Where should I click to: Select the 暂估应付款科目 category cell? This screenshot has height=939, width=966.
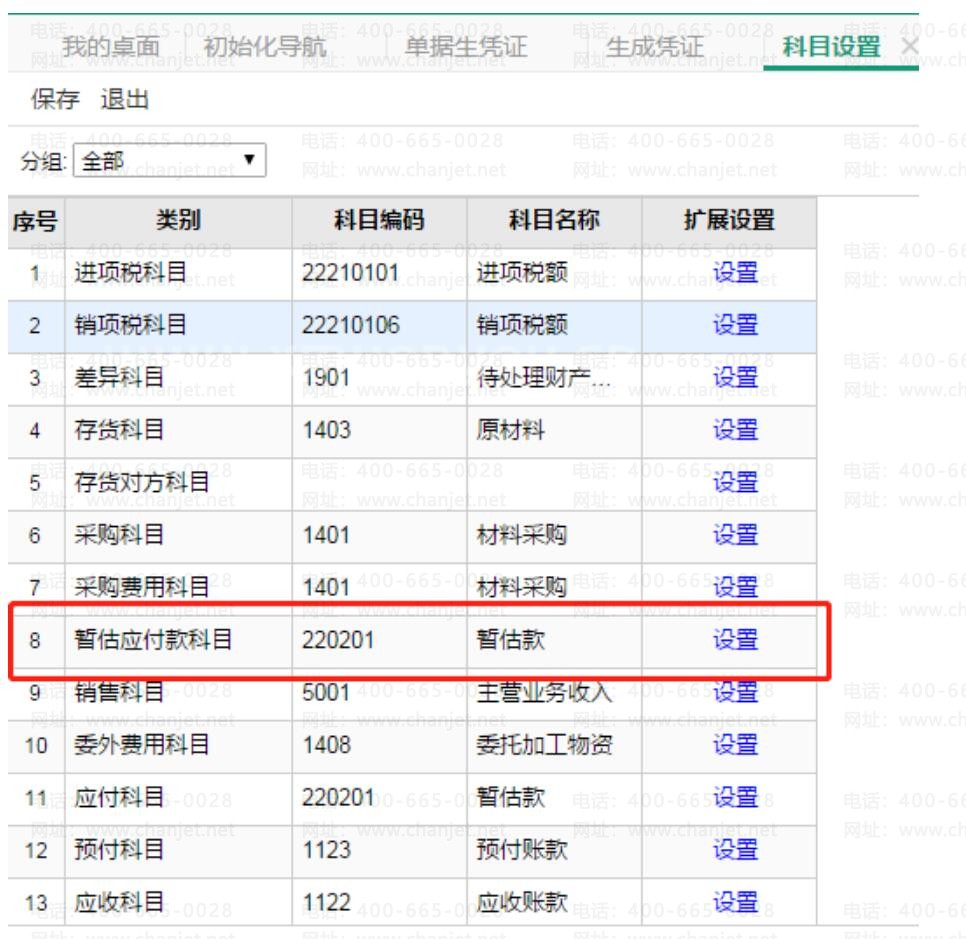pos(178,641)
